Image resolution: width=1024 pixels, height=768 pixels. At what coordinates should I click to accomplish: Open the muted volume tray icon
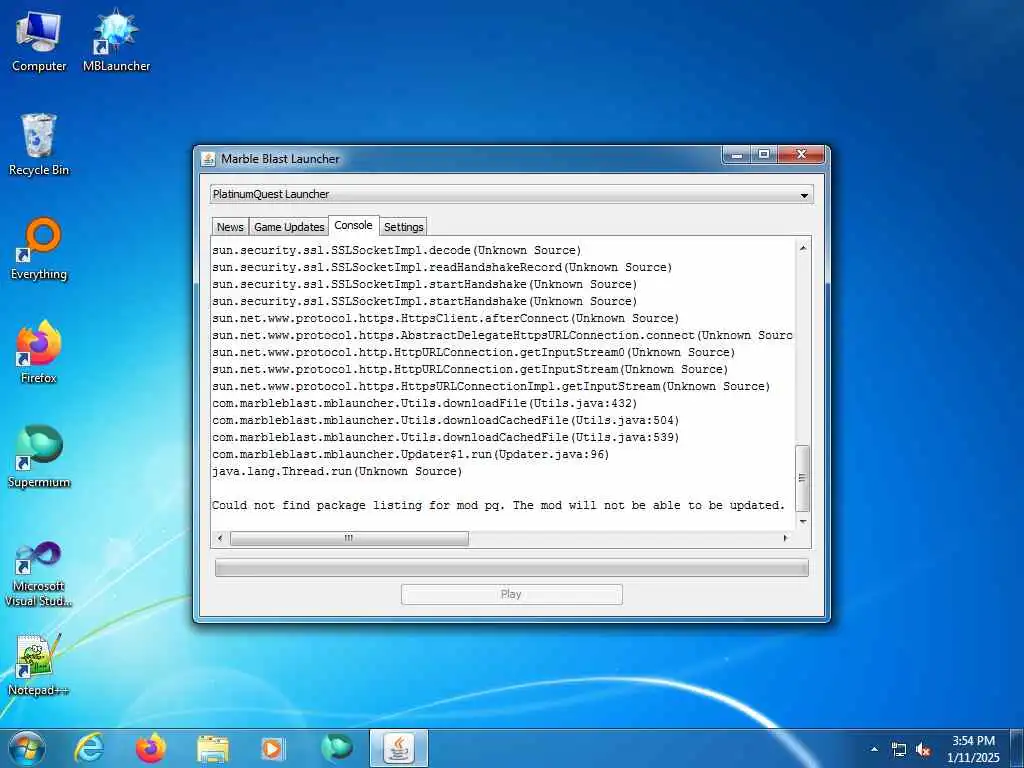tap(923, 749)
